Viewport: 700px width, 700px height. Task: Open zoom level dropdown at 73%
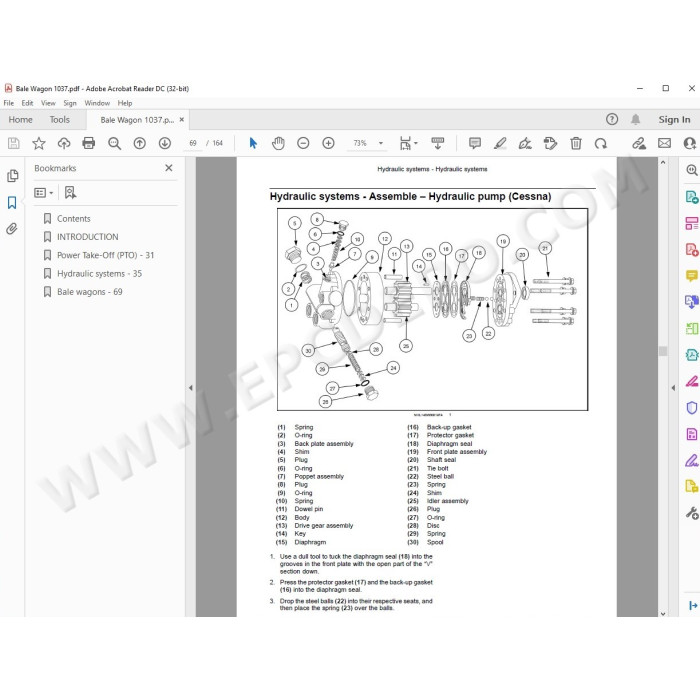point(381,143)
